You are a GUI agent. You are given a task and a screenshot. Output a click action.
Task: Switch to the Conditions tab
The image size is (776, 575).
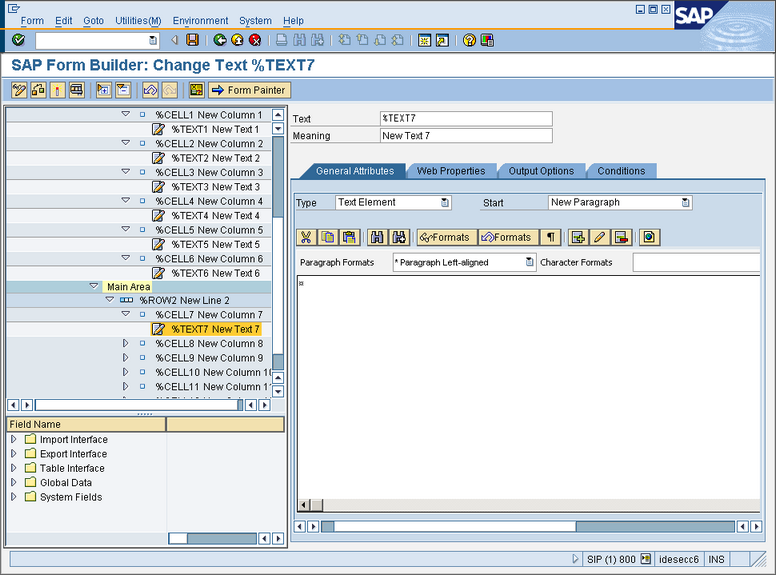(622, 171)
